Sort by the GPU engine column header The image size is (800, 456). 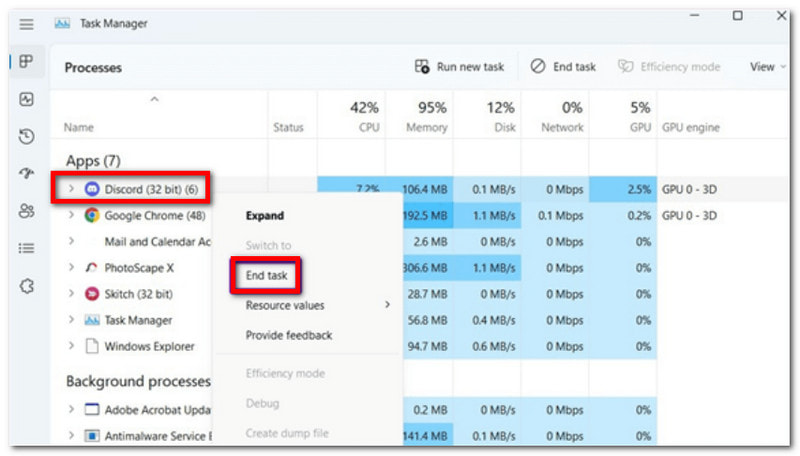[691, 128]
